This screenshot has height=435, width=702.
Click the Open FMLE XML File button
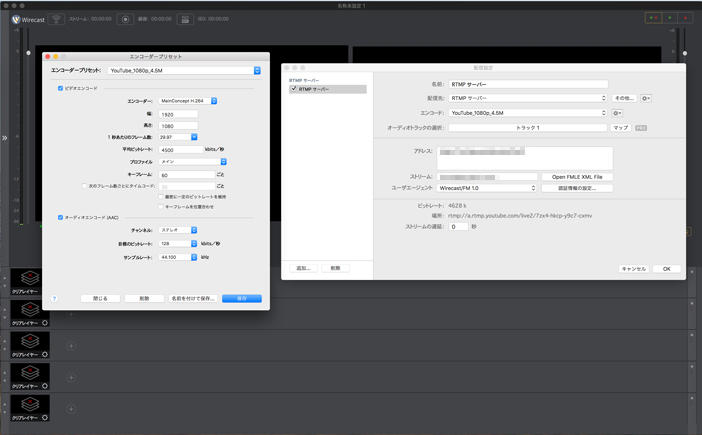coord(577,177)
